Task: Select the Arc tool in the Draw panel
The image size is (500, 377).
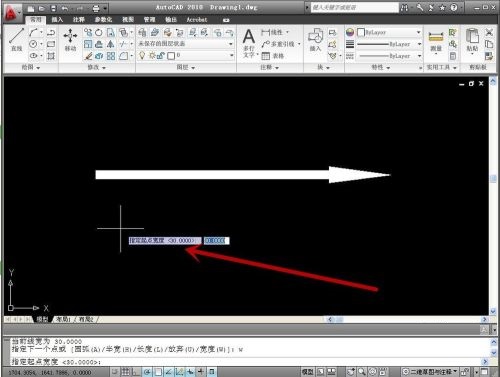Action: coord(33,32)
